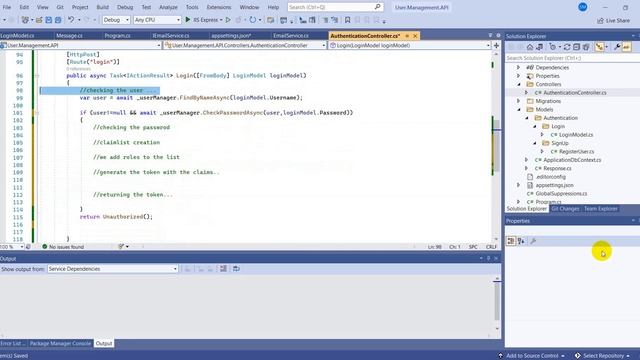Save the current file using the Save icon
This screenshot has height=360, width=640.
click(49, 20)
